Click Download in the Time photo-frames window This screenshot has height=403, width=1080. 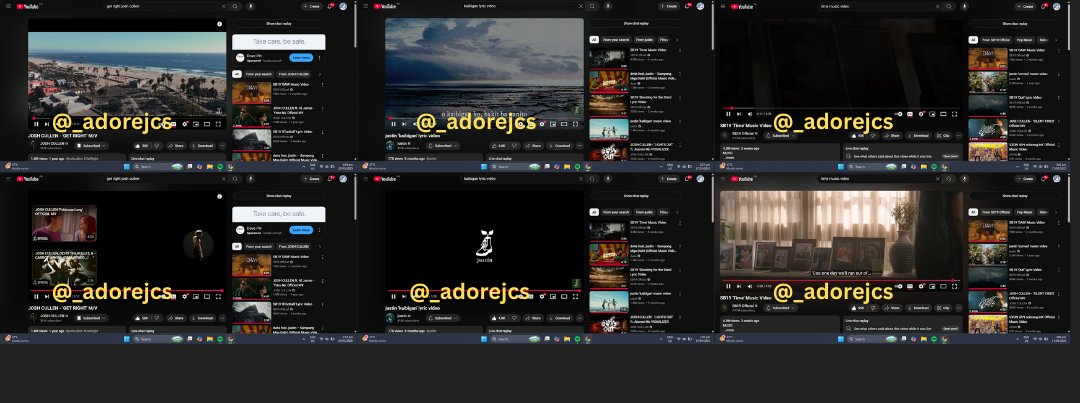[x=918, y=308]
